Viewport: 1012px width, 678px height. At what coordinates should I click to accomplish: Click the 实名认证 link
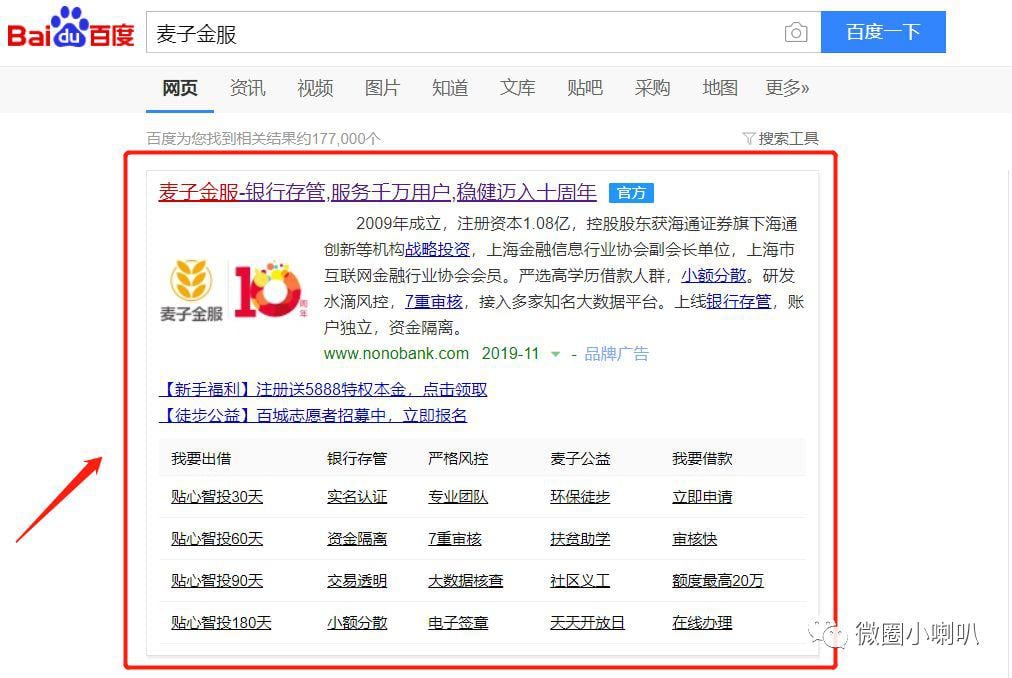coord(357,497)
